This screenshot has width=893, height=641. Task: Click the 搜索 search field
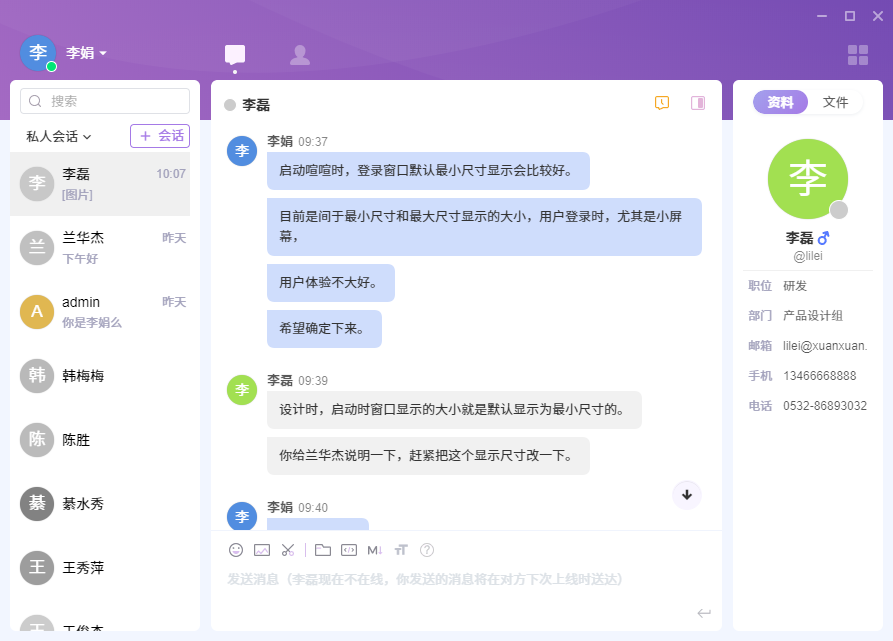point(105,101)
